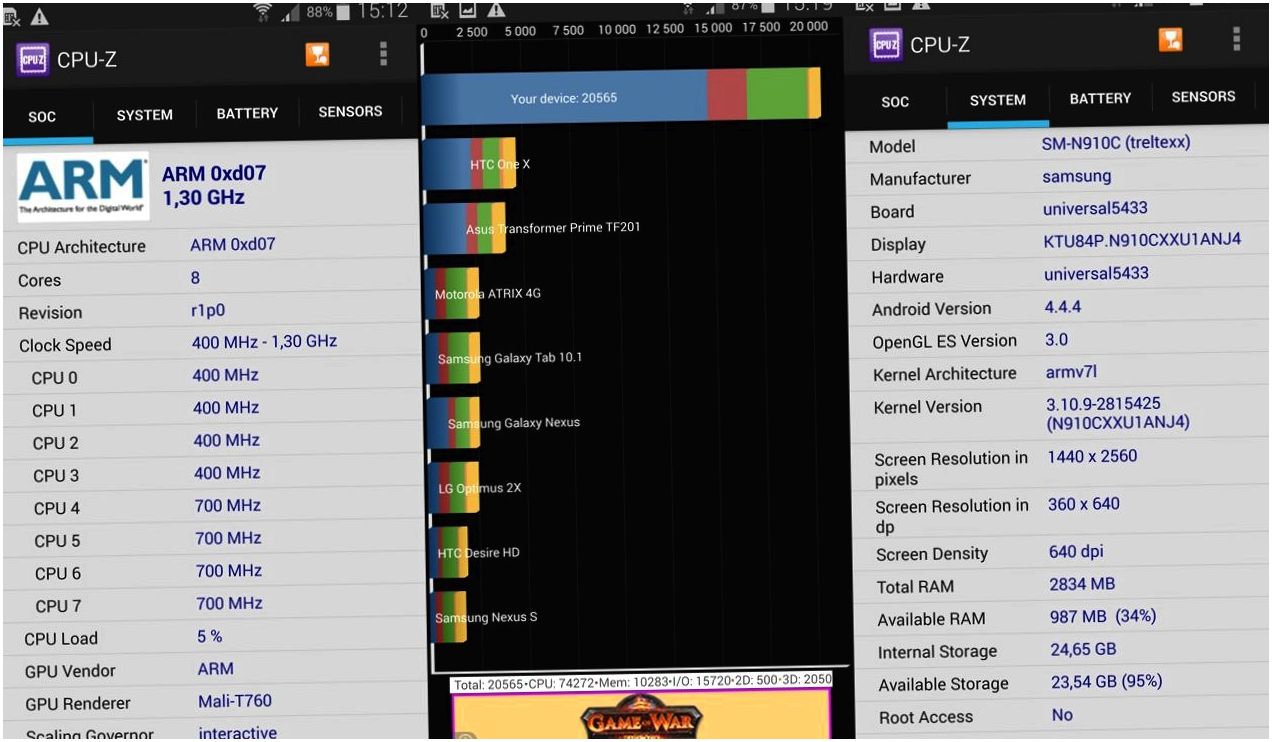
Task: Tap the Revision value r1p0
Action: [x=208, y=311]
